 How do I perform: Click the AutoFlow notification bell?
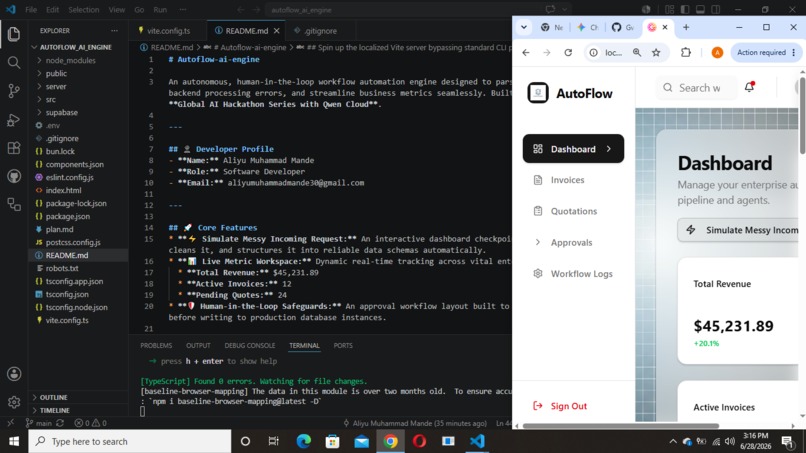(x=749, y=87)
